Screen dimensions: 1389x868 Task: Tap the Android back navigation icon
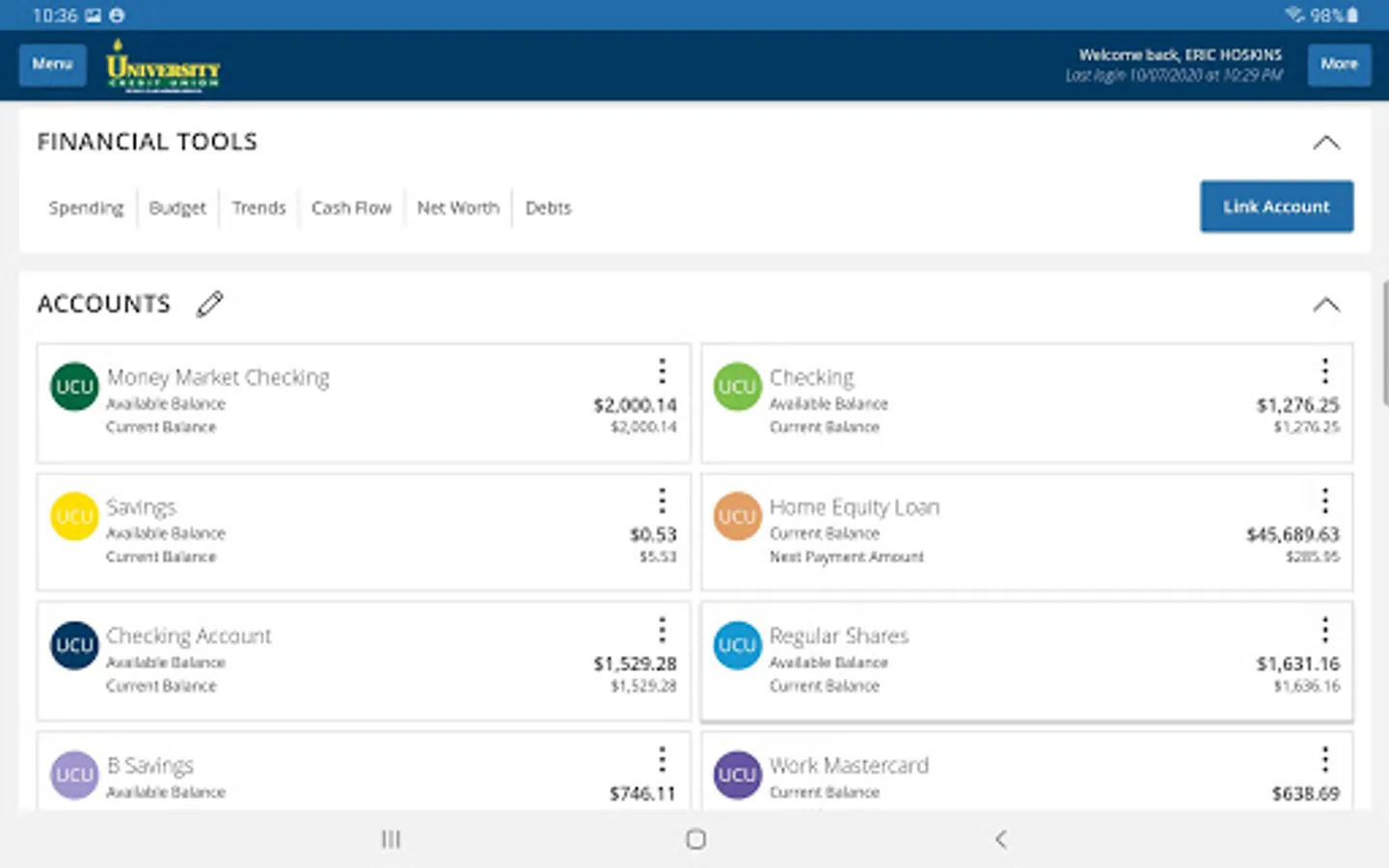point(1000,839)
